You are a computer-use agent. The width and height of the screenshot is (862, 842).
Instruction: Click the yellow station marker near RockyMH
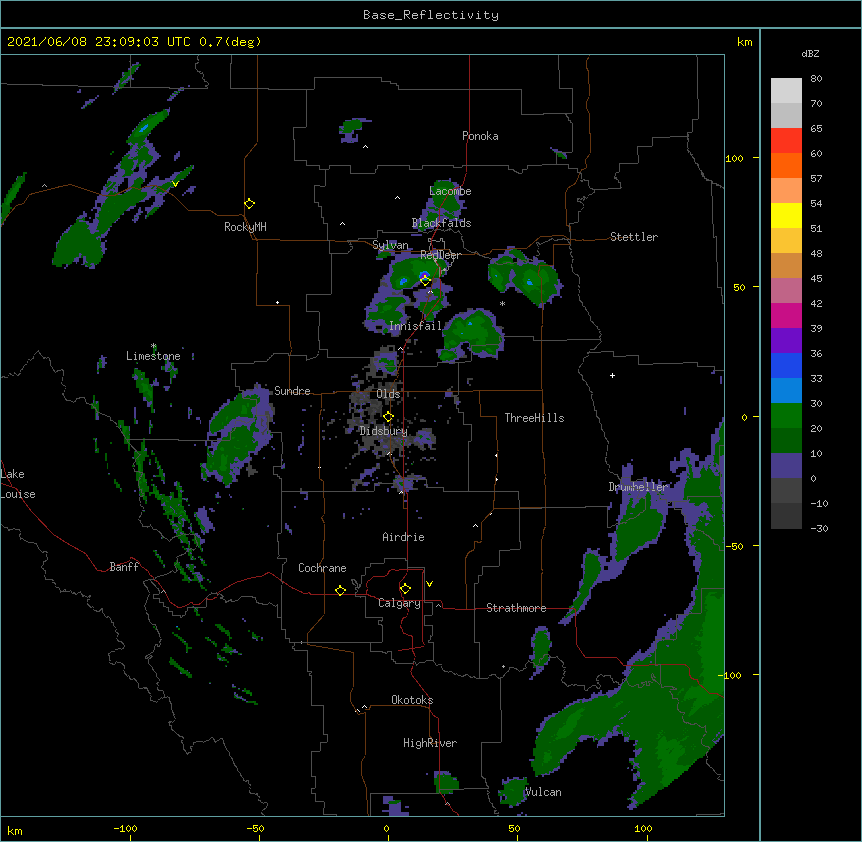tap(249, 204)
